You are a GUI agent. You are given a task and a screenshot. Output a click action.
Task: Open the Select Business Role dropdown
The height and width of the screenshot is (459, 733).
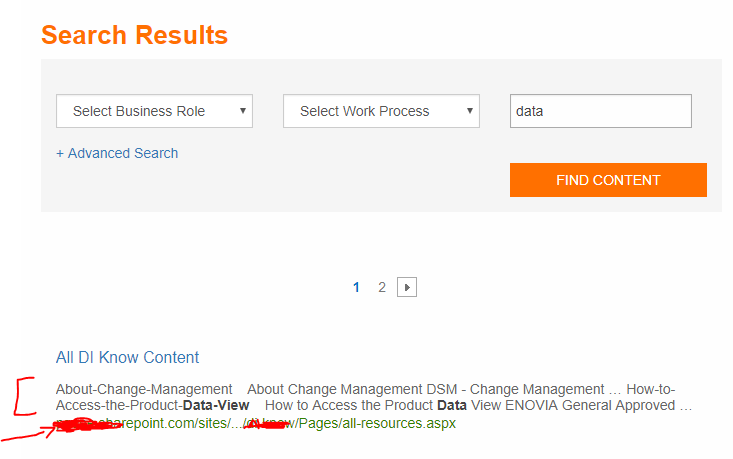tap(154, 111)
